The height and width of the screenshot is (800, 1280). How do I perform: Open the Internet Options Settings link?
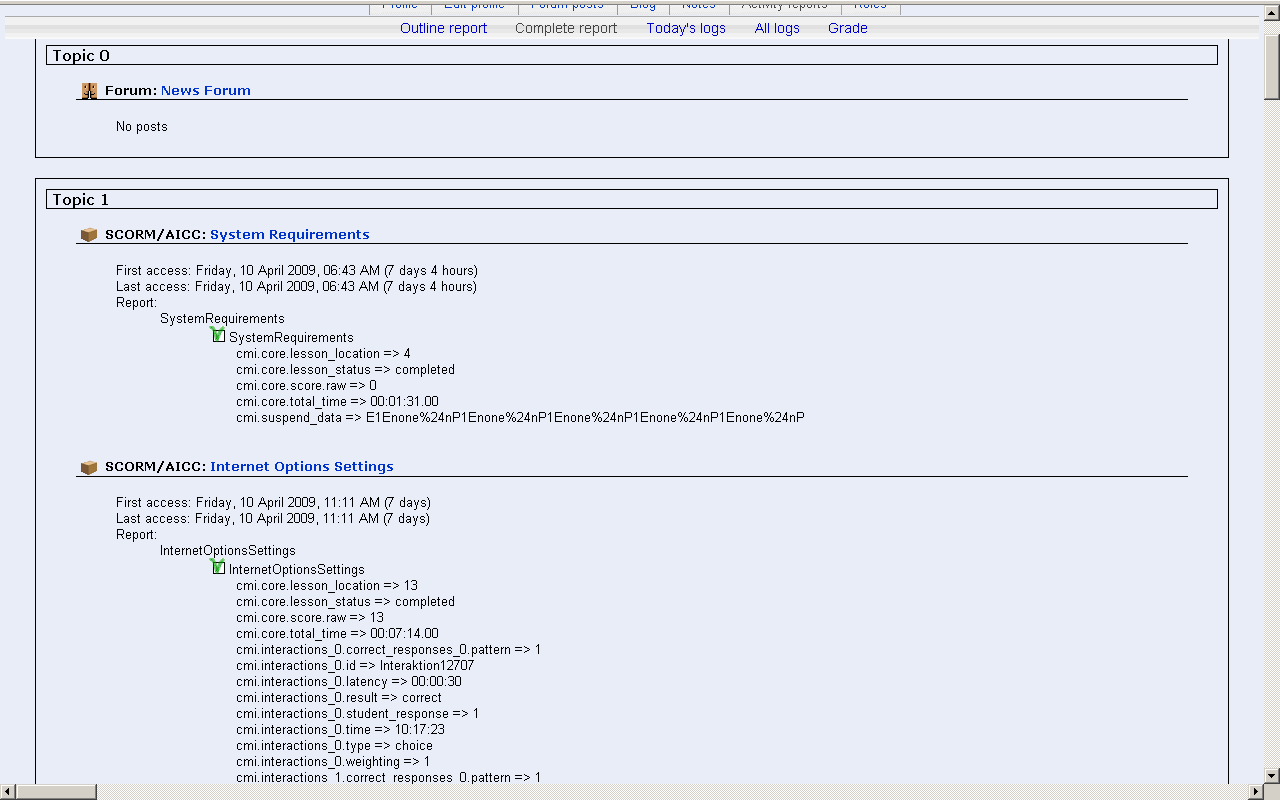(302, 466)
